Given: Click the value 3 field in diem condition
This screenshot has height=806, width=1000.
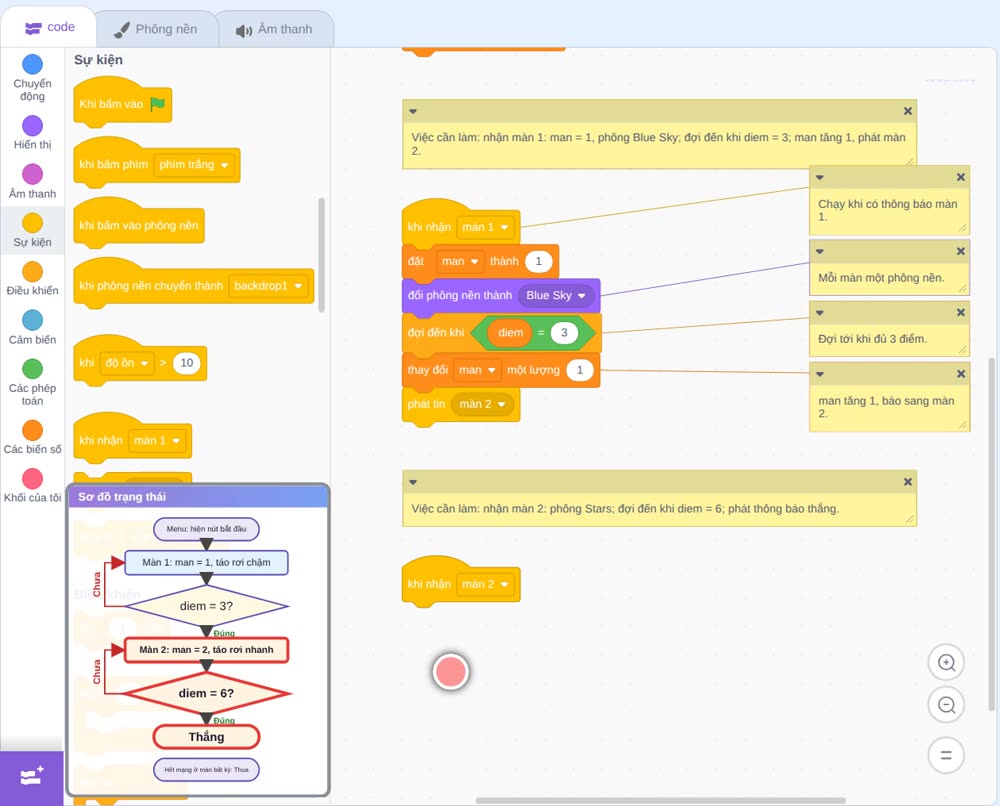Looking at the screenshot, I should point(564,333).
